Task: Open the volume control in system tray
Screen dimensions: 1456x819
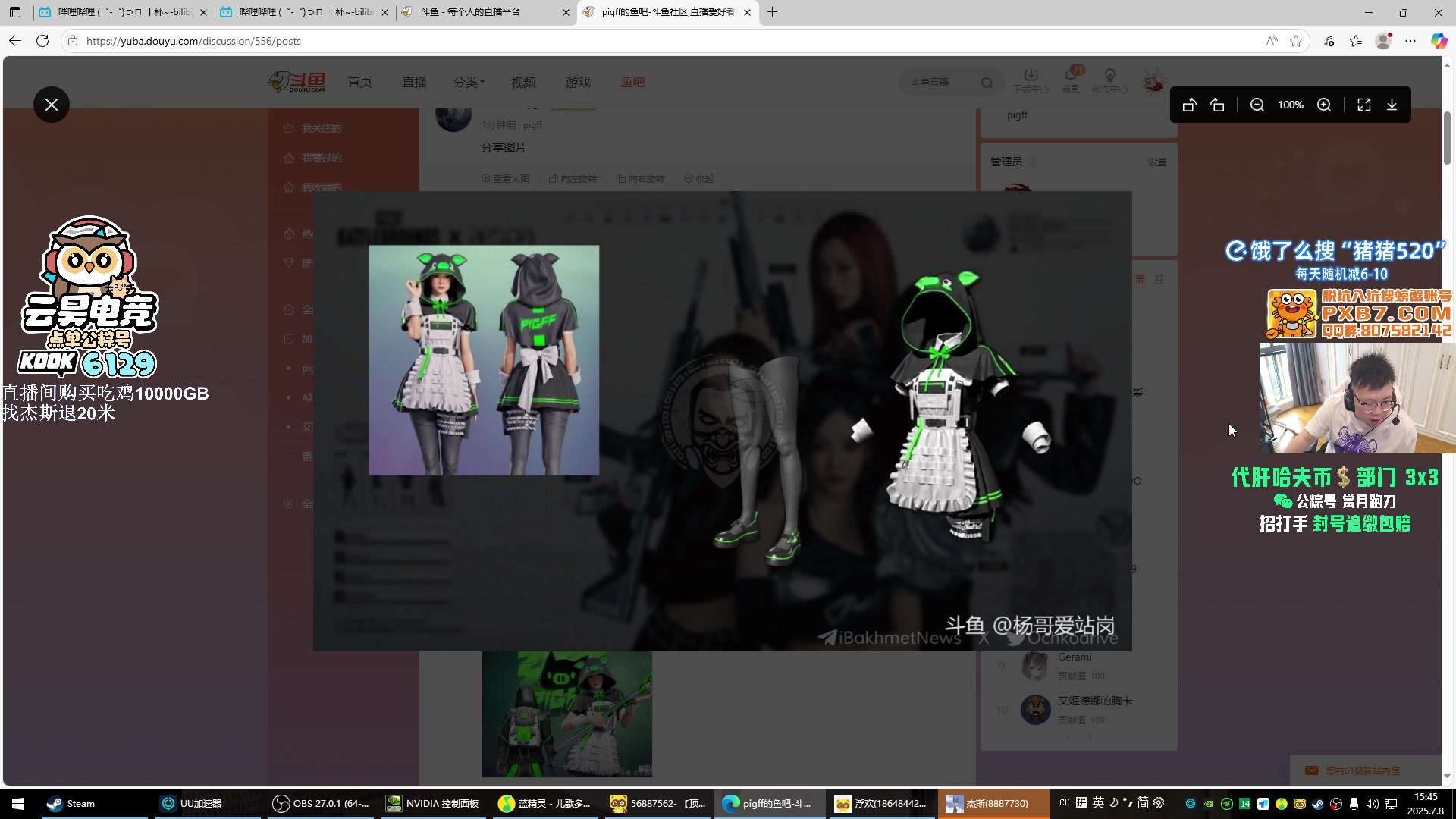Action: tap(1373, 804)
